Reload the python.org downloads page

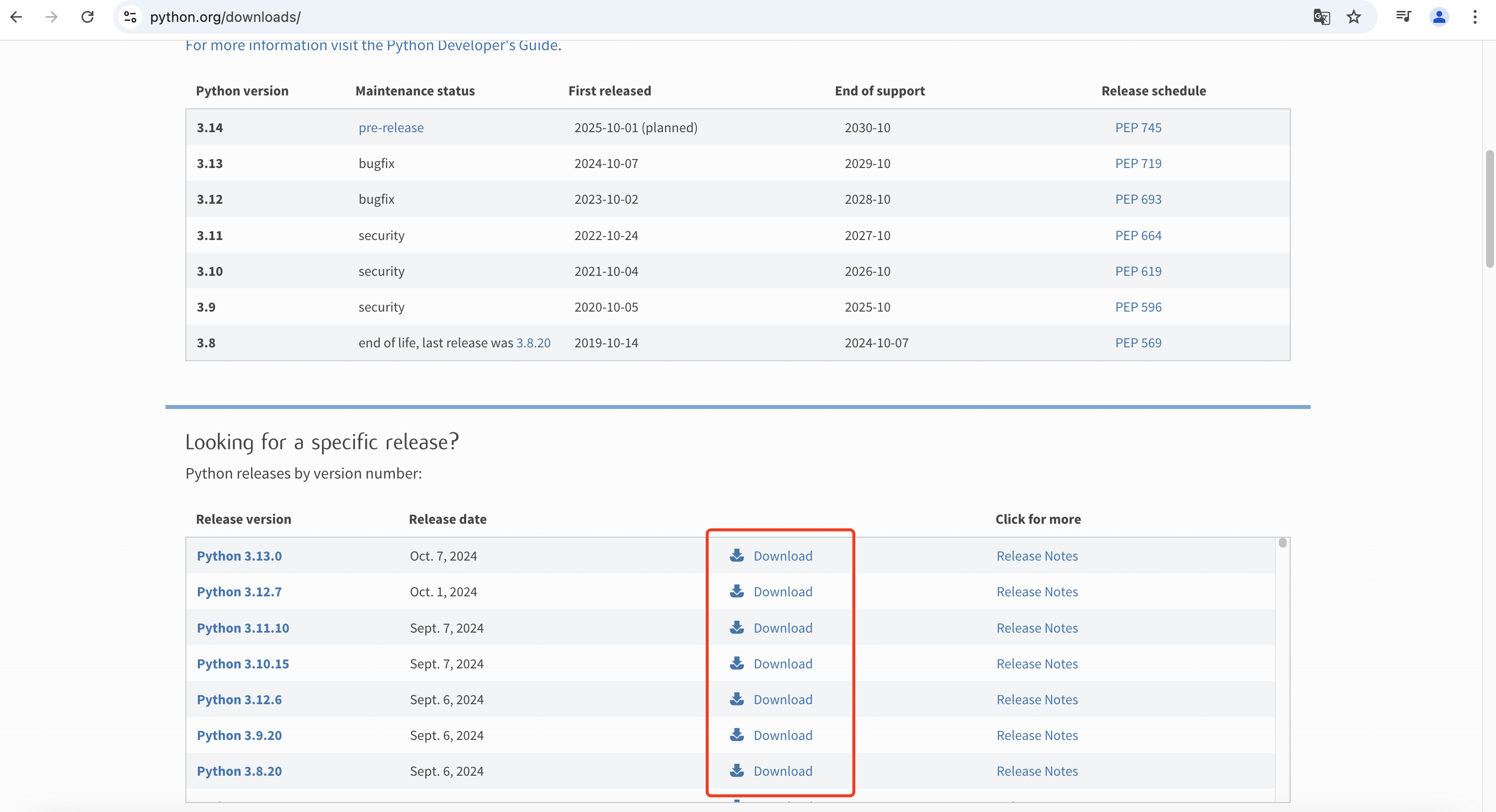pos(87,17)
